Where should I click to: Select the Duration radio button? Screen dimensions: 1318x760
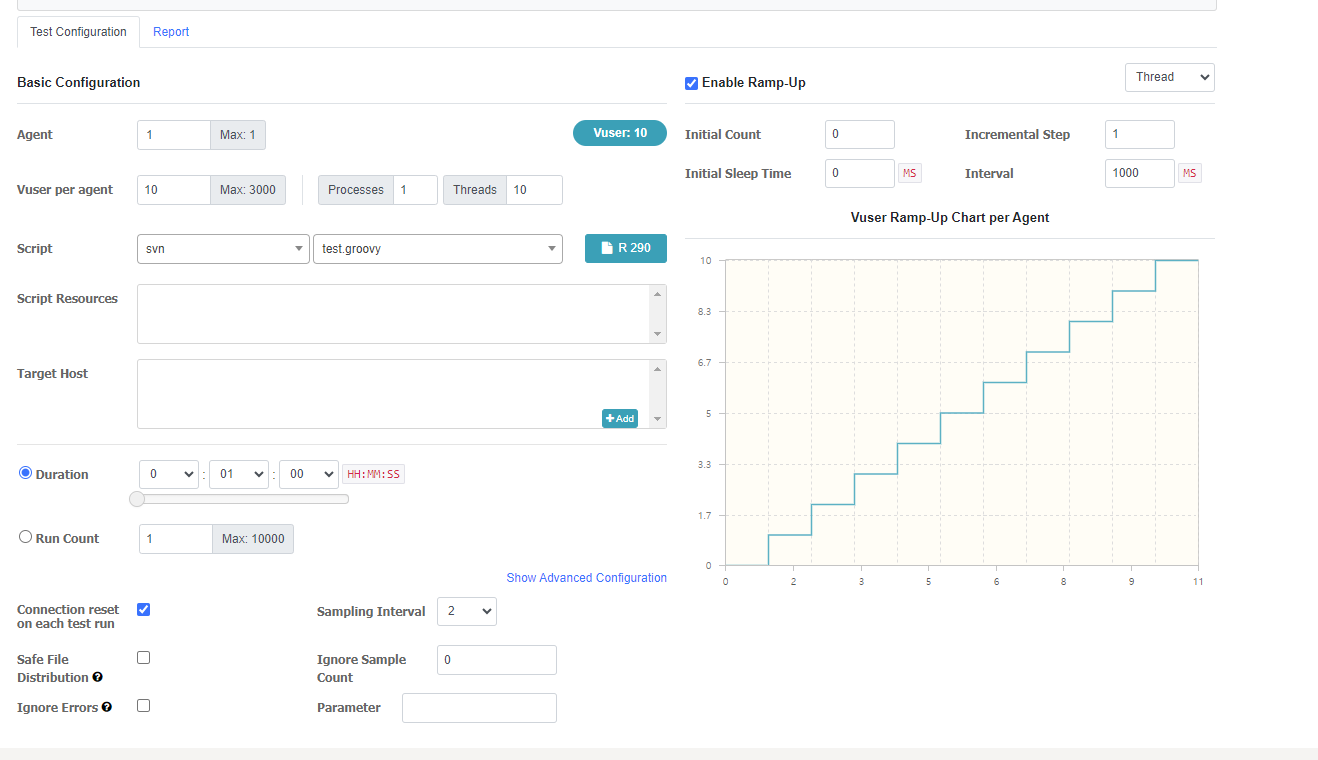pyautogui.click(x=26, y=473)
